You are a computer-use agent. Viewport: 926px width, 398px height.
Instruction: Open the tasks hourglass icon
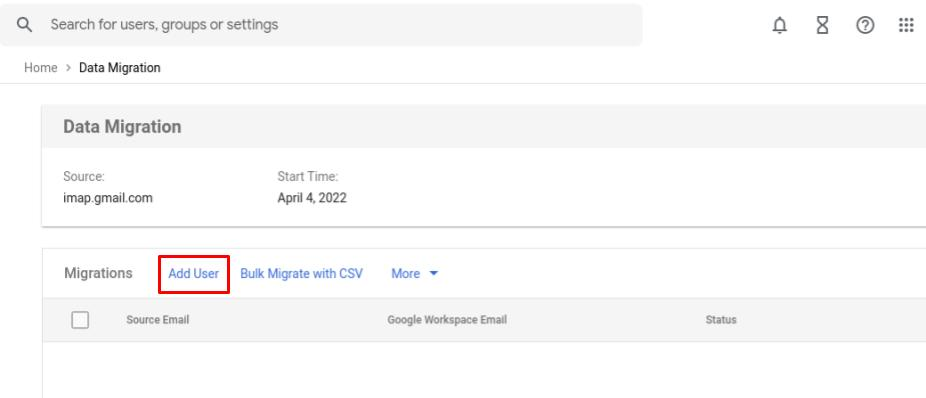[822, 25]
